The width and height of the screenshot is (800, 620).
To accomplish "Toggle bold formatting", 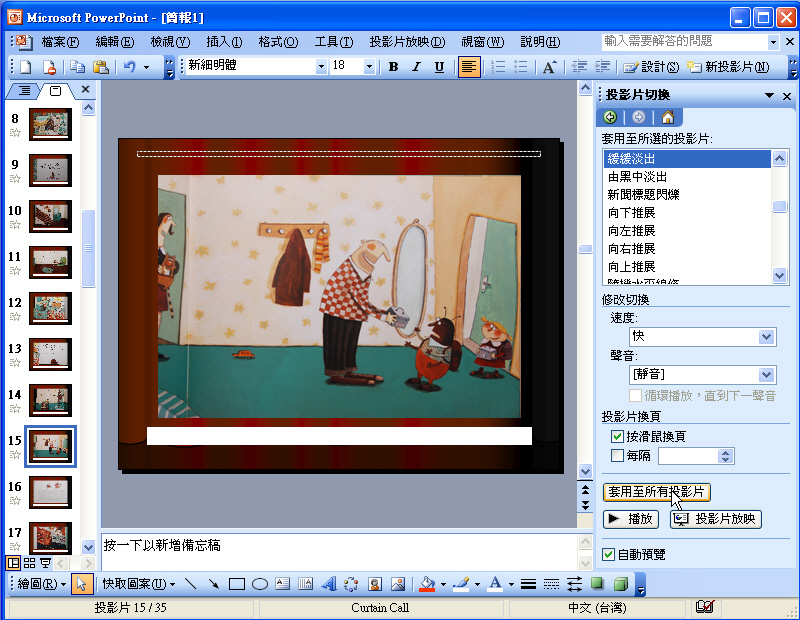I will coord(393,67).
